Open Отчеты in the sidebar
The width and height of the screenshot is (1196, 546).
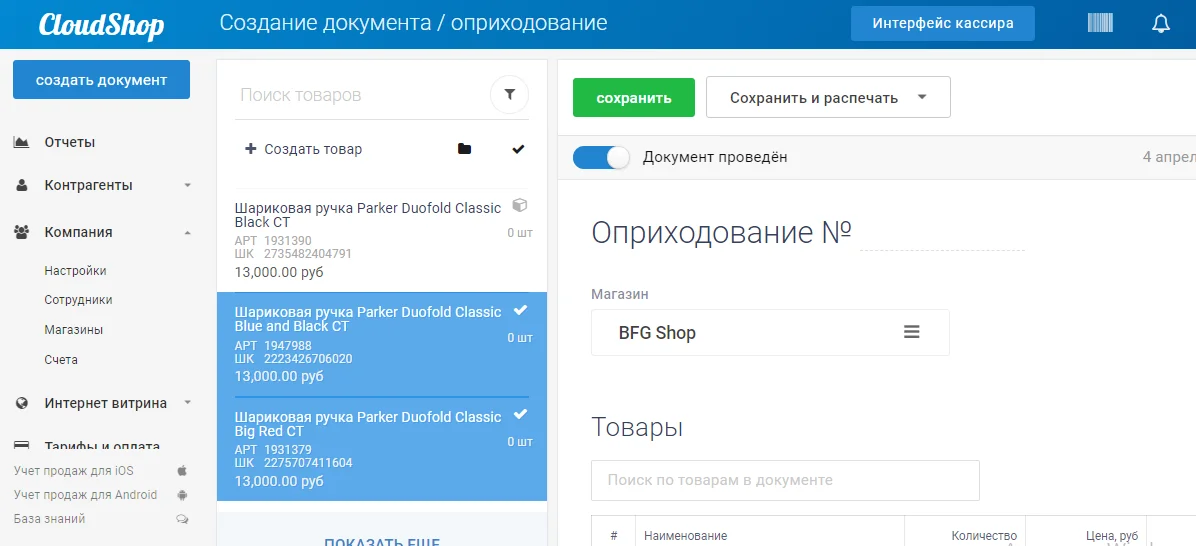(69, 142)
